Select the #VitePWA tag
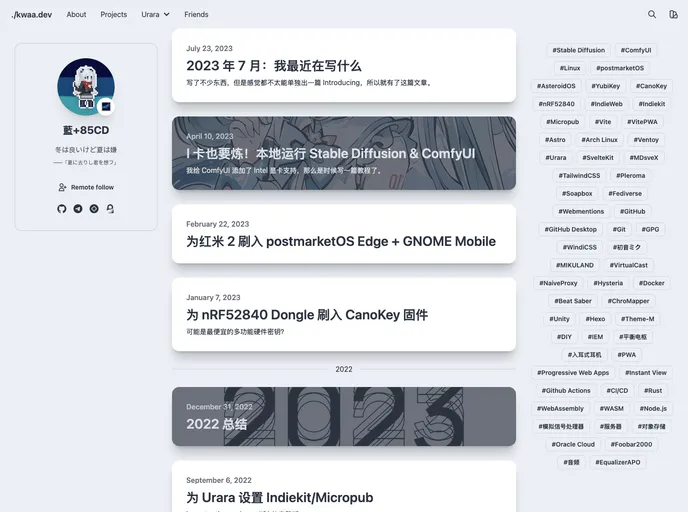This screenshot has height=512, width=688. point(642,122)
